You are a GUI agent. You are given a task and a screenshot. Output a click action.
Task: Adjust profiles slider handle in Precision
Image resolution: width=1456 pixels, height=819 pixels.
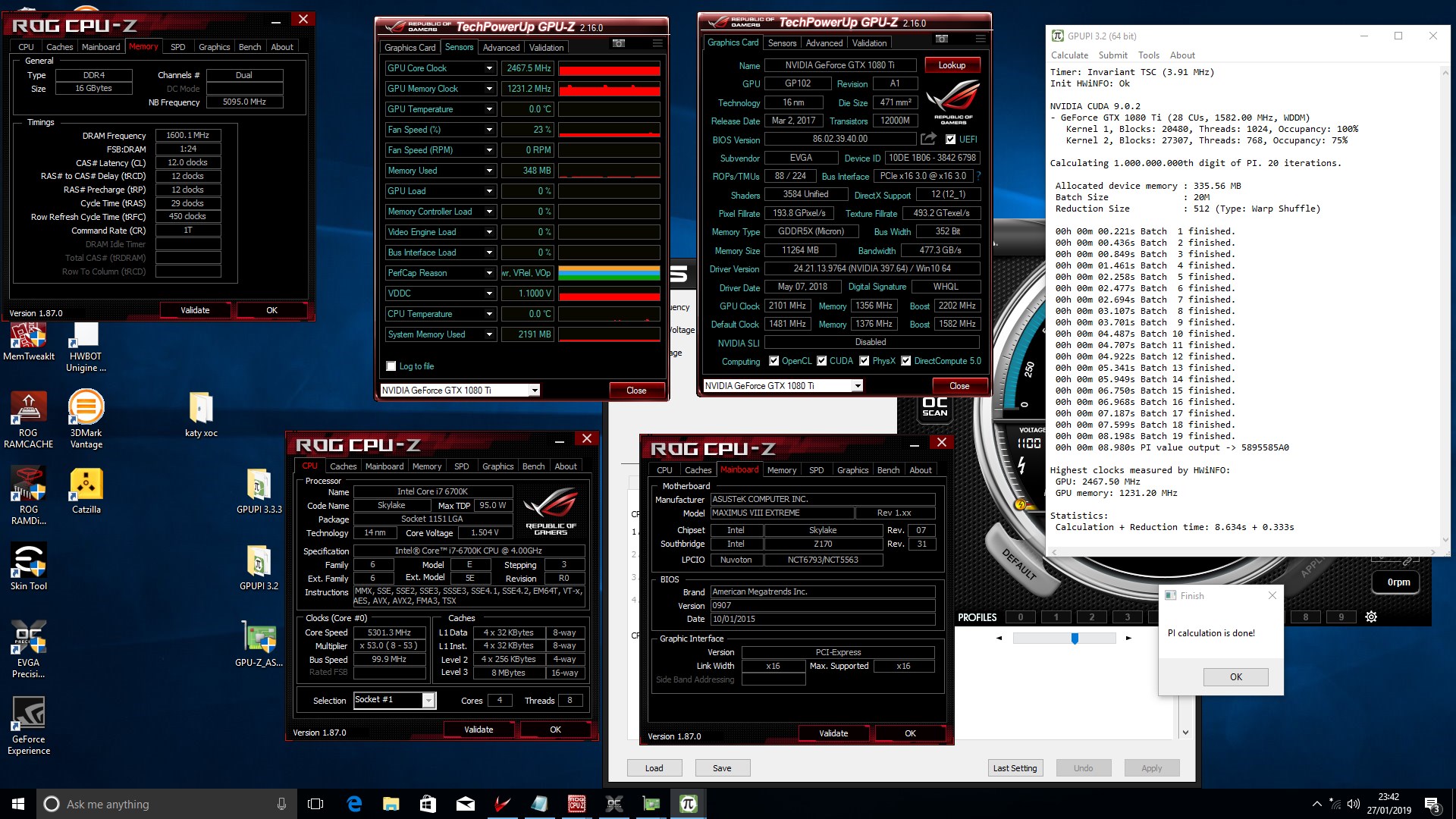click(1075, 639)
